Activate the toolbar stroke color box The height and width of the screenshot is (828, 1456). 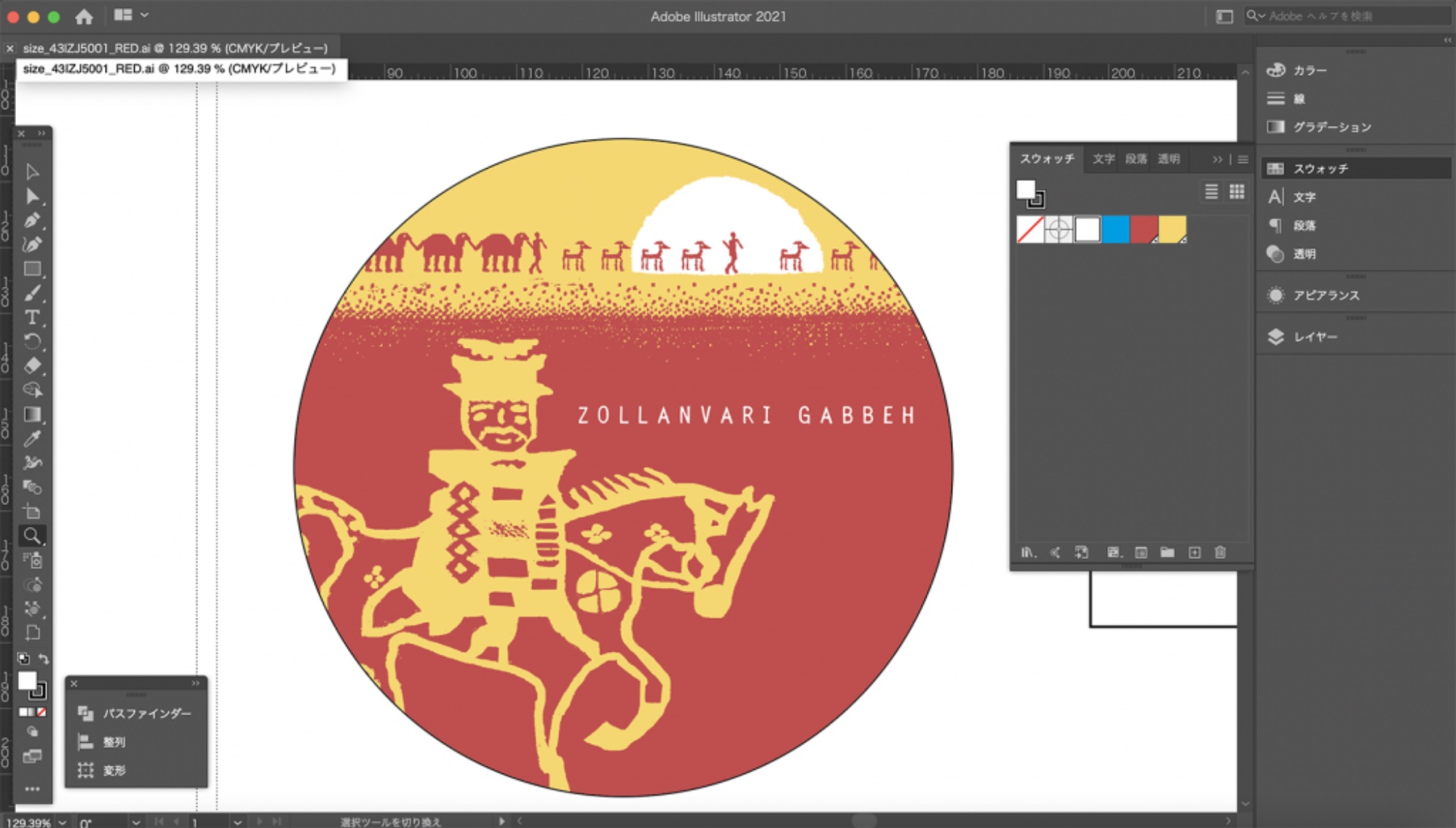tap(38, 690)
